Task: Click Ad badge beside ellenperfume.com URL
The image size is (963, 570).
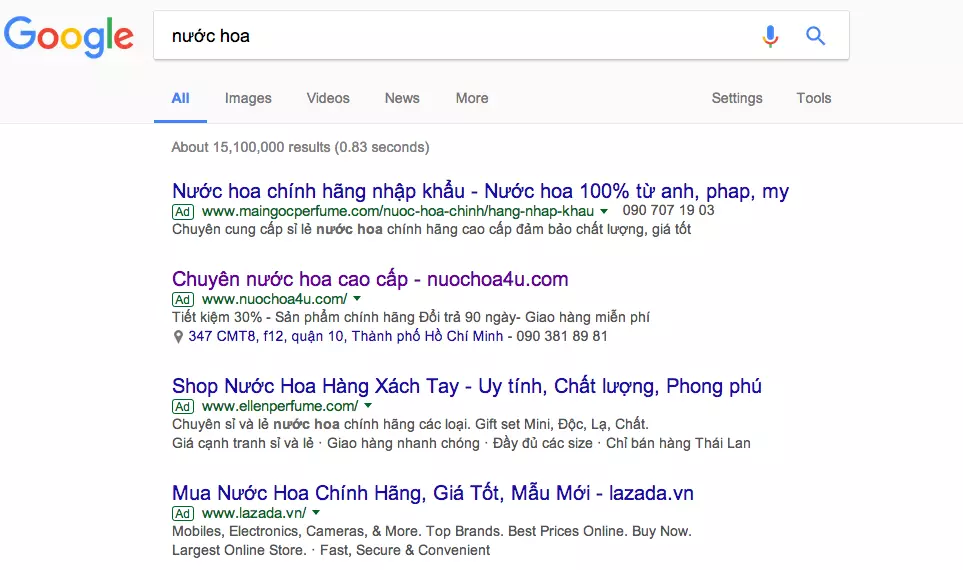Action: (183, 407)
